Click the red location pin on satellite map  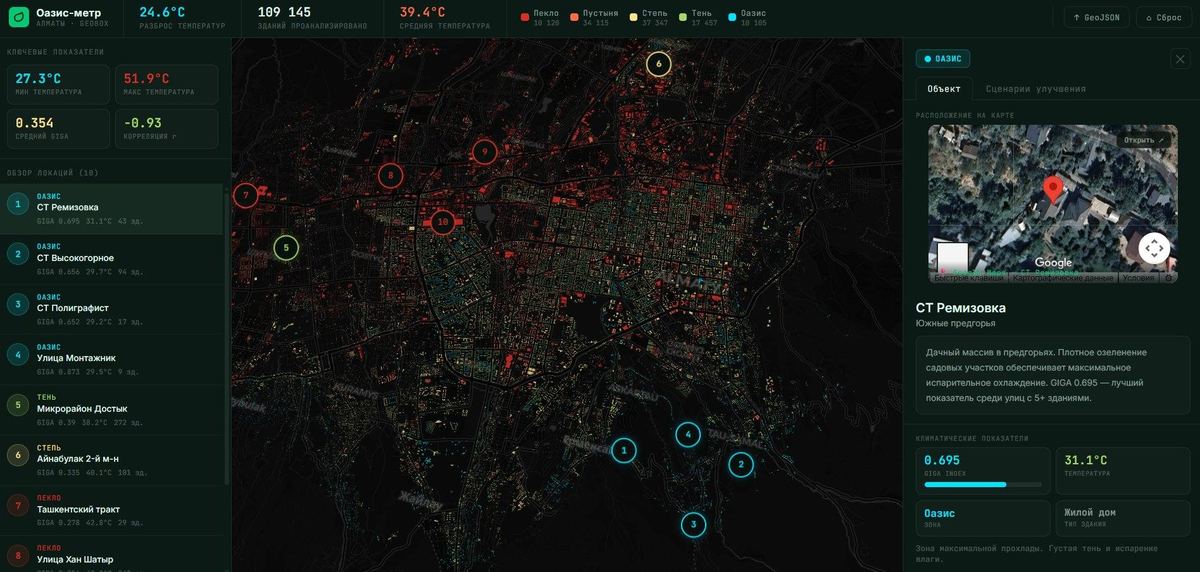1052,191
